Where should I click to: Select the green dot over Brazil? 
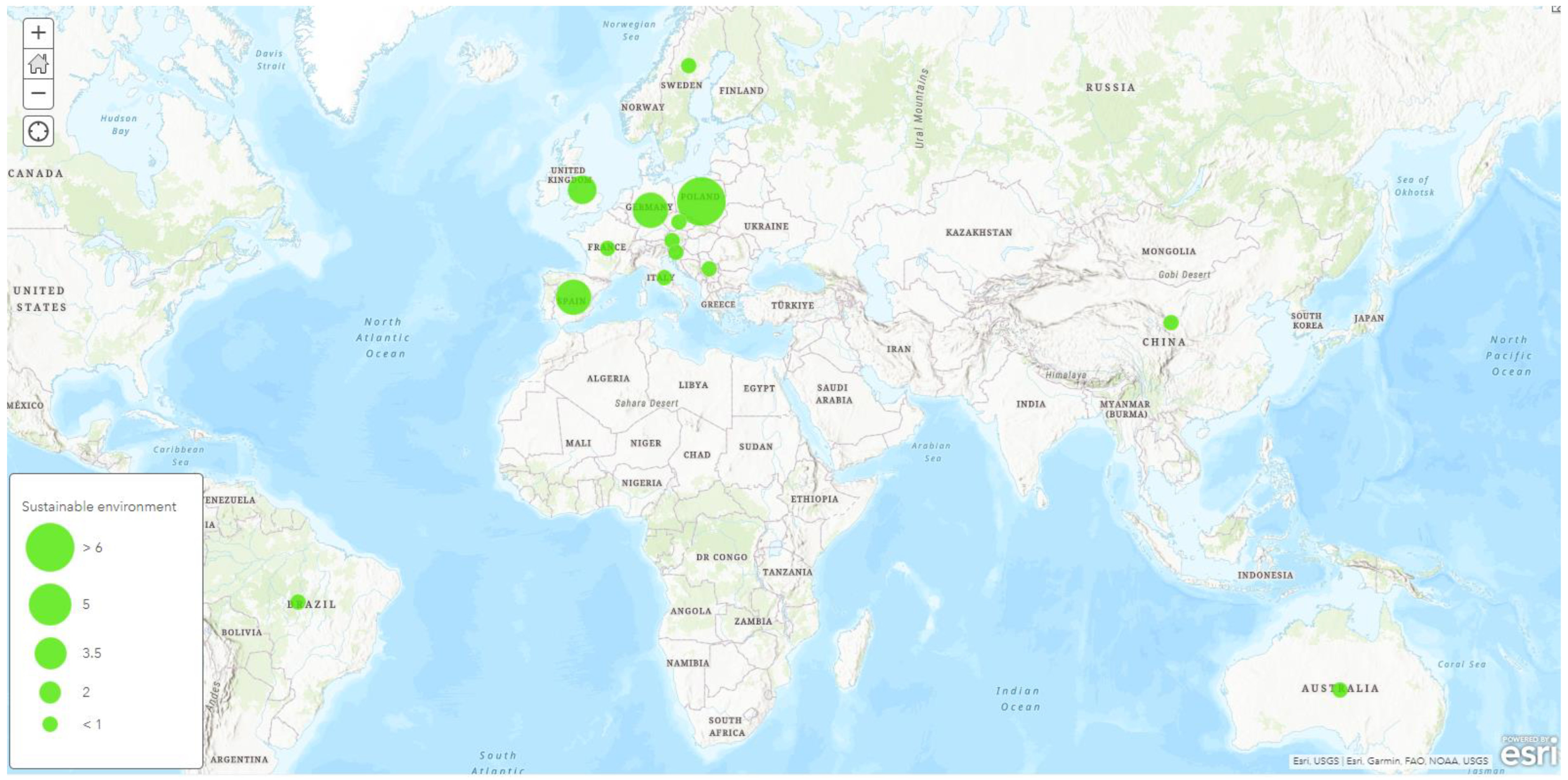coord(298,602)
